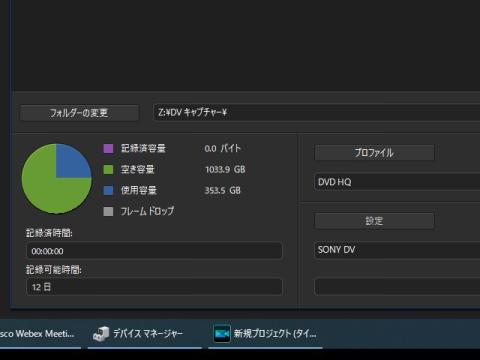Click the Z:¥DV キャプチャー¥ folder path field

click(x=317, y=112)
